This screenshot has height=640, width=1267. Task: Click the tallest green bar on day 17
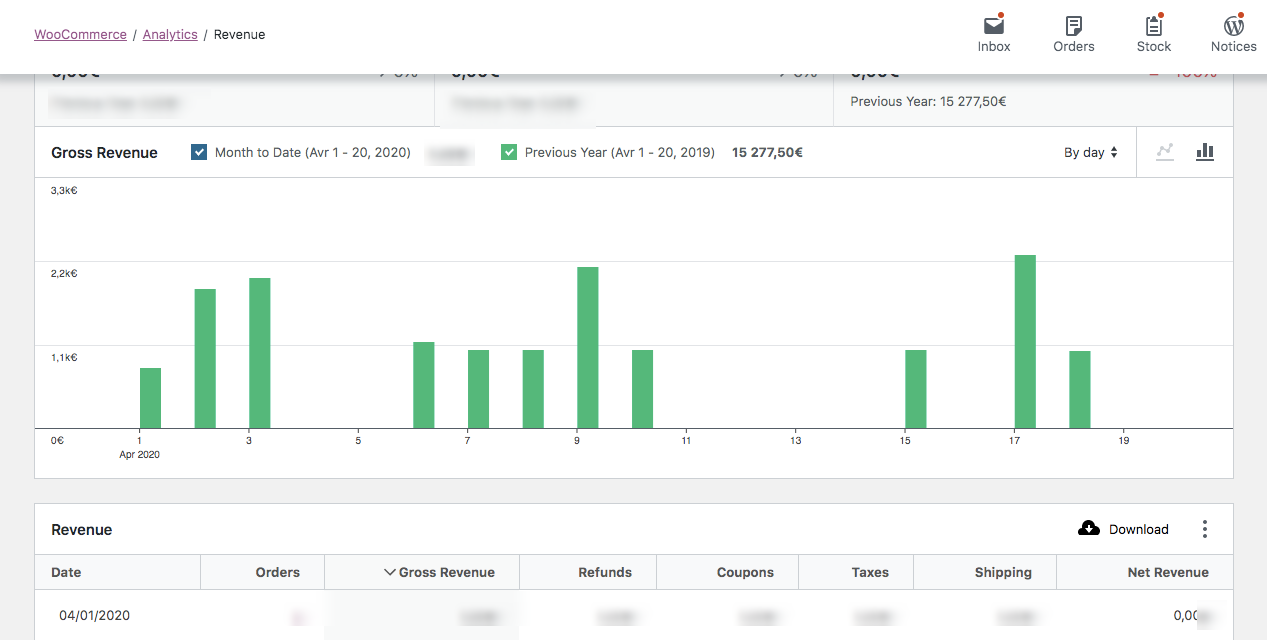tap(1025, 340)
